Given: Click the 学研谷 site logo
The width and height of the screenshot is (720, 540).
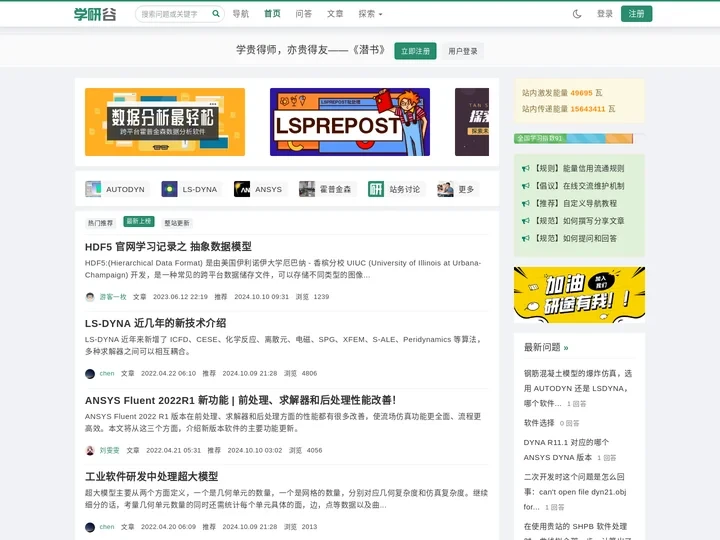Looking at the screenshot, I should (95, 14).
